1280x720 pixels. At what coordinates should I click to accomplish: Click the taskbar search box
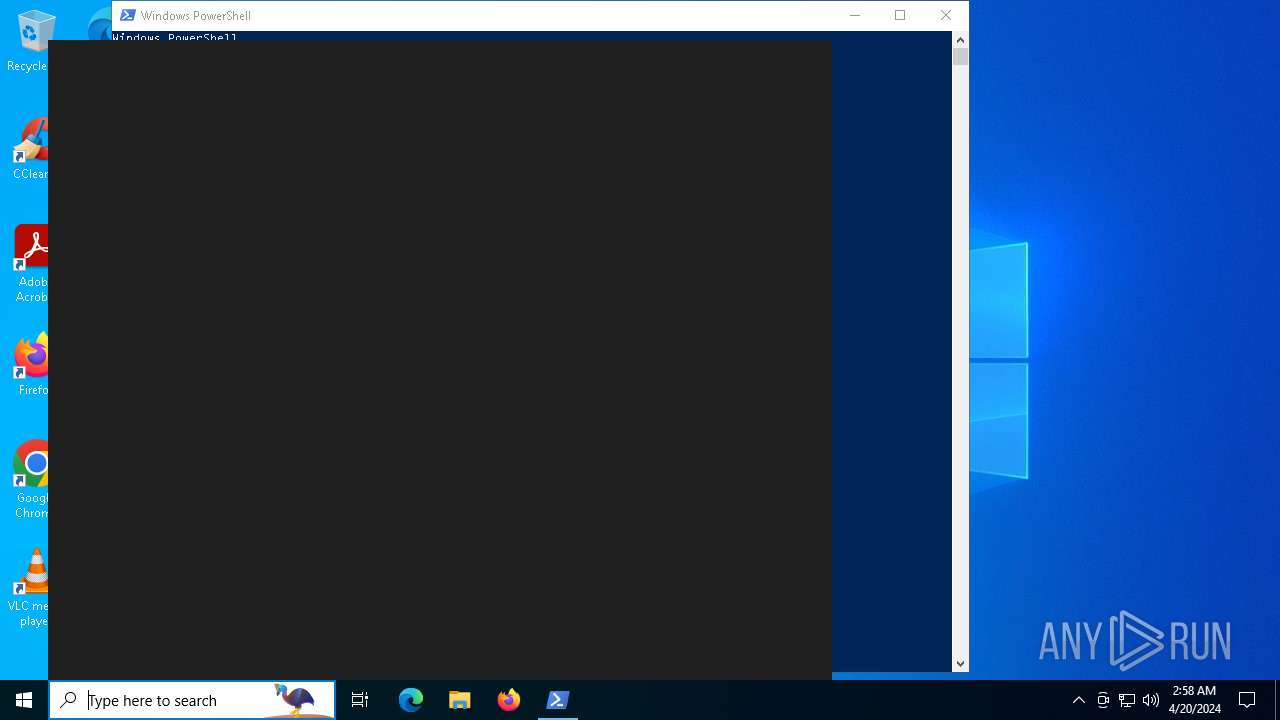click(x=192, y=700)
